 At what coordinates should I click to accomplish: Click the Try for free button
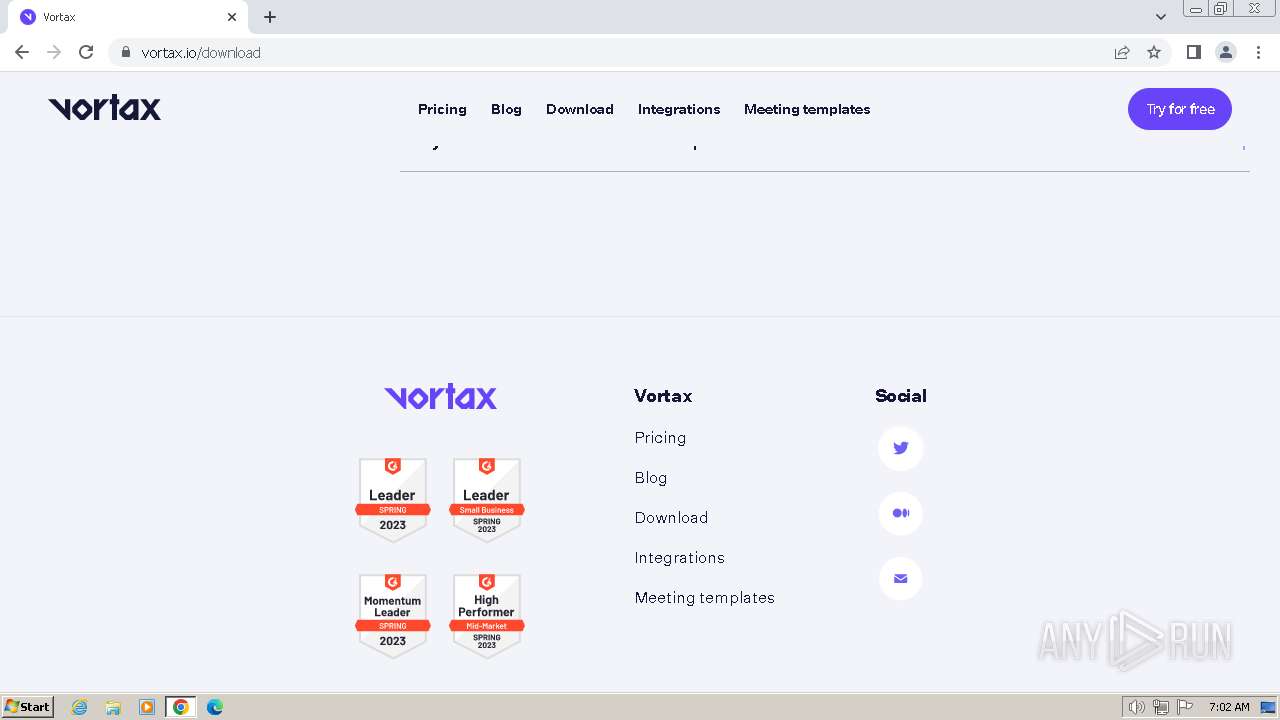(x=1180, y=109)
